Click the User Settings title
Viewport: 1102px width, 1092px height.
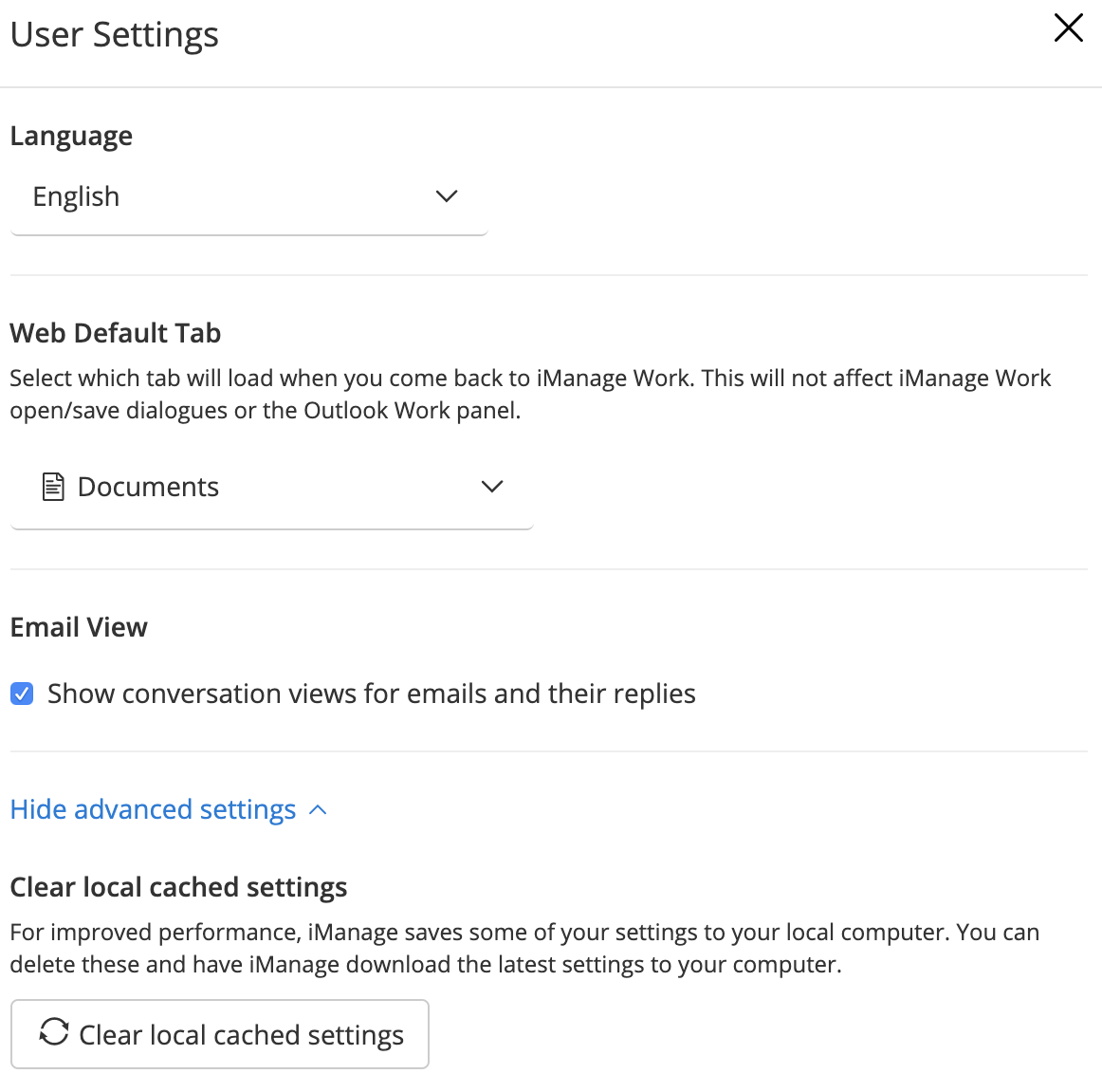pyautogui.click(x=115, y=35)
